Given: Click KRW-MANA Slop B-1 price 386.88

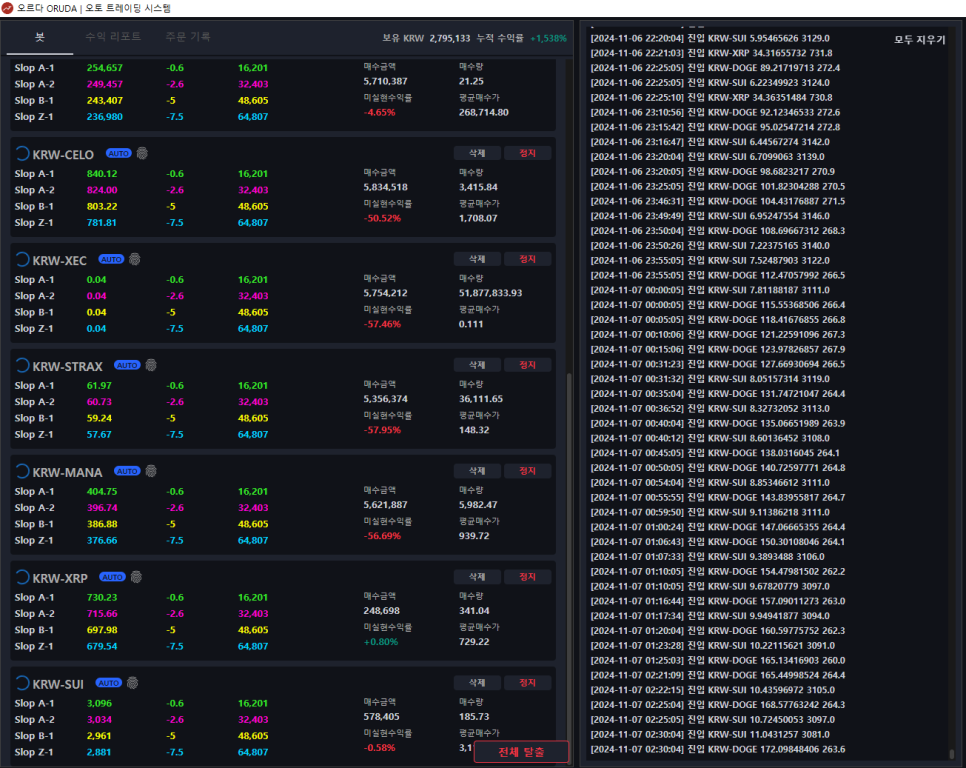Looking at the screenshot, I should tap(102, 524).
